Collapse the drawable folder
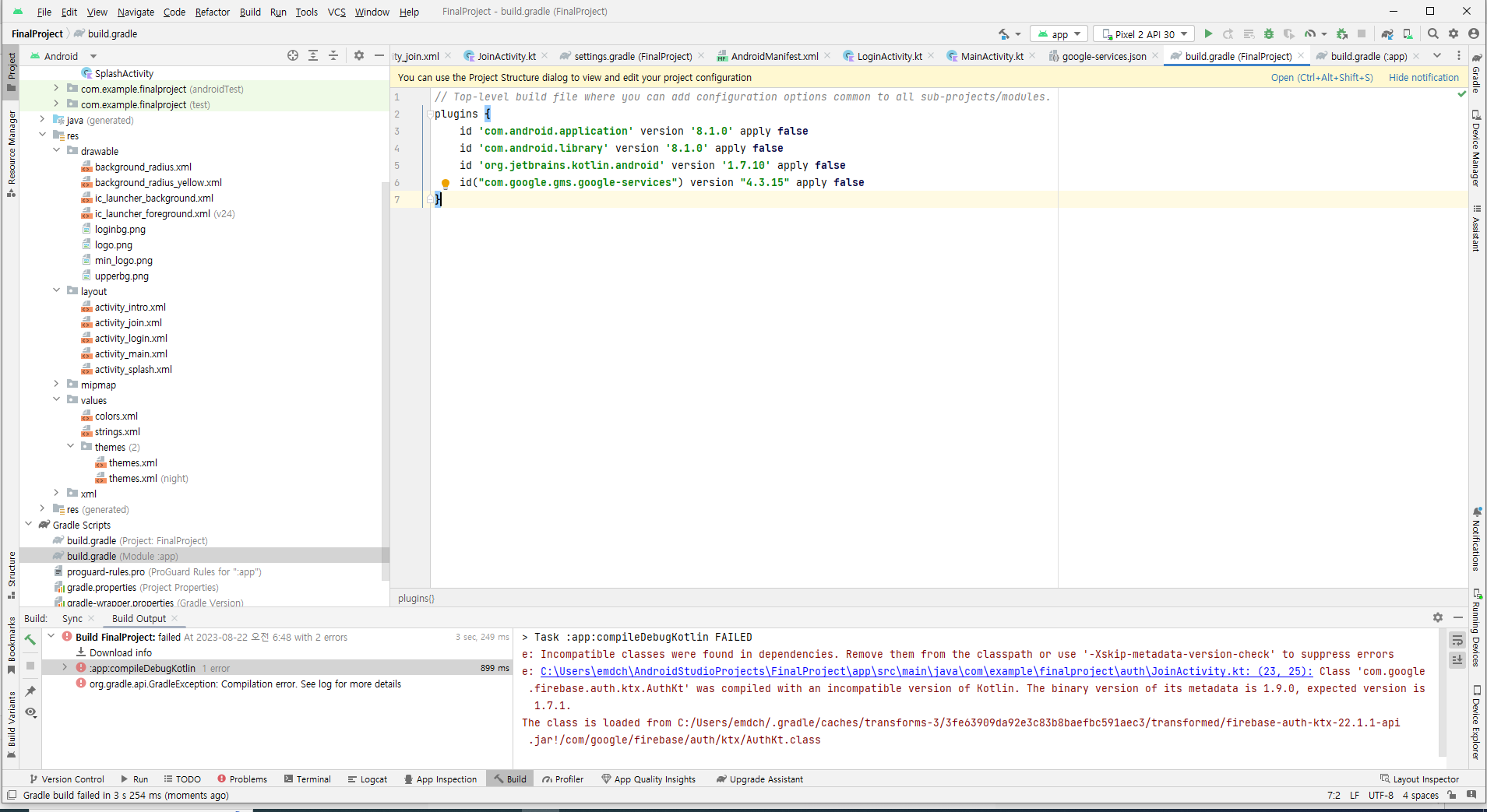The height and width of the screenshot is (812, 1487). click(x=56, y=150)
